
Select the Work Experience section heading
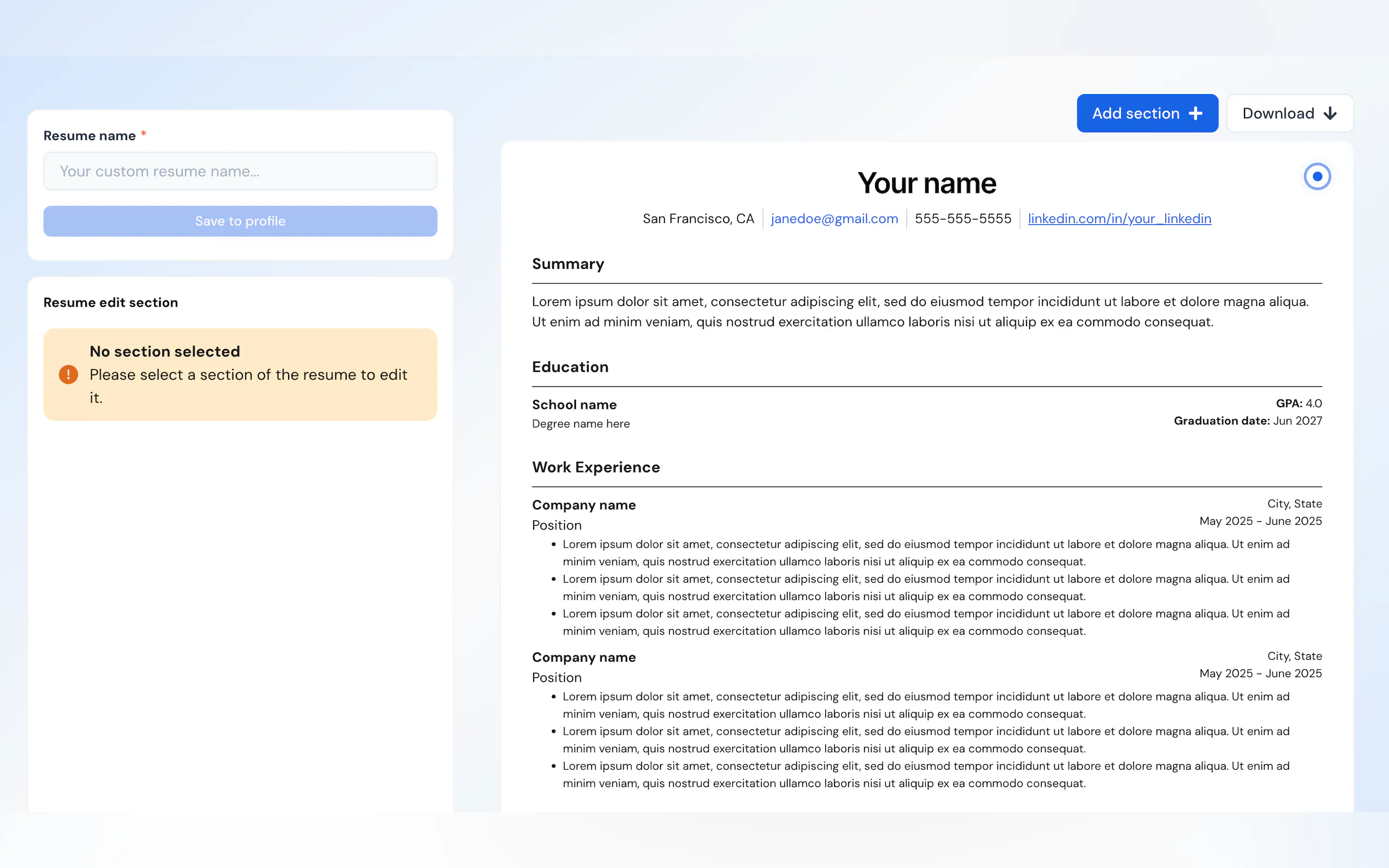(596, 467)
